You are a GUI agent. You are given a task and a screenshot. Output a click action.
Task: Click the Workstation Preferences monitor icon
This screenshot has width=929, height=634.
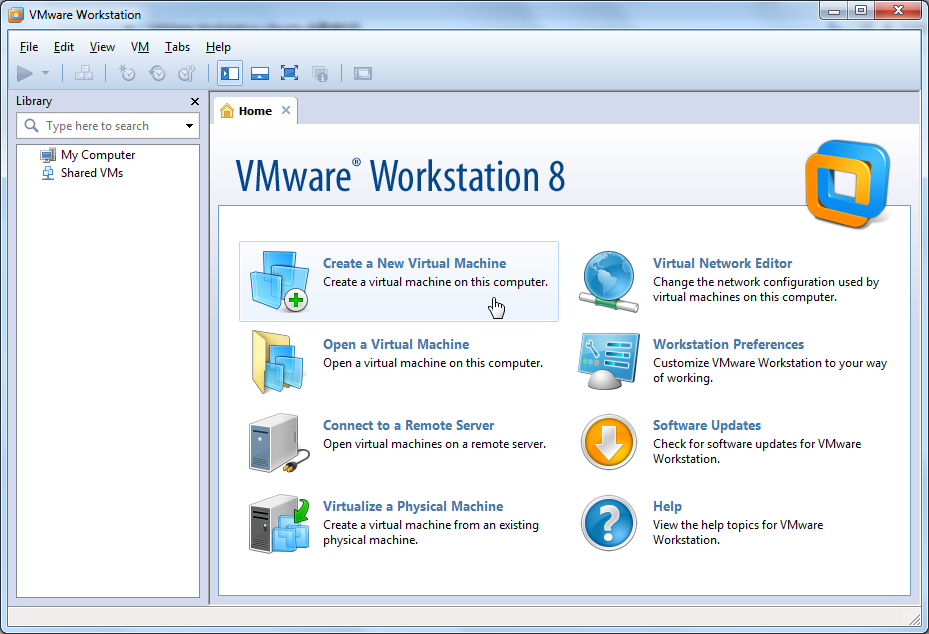pos(608,361)
